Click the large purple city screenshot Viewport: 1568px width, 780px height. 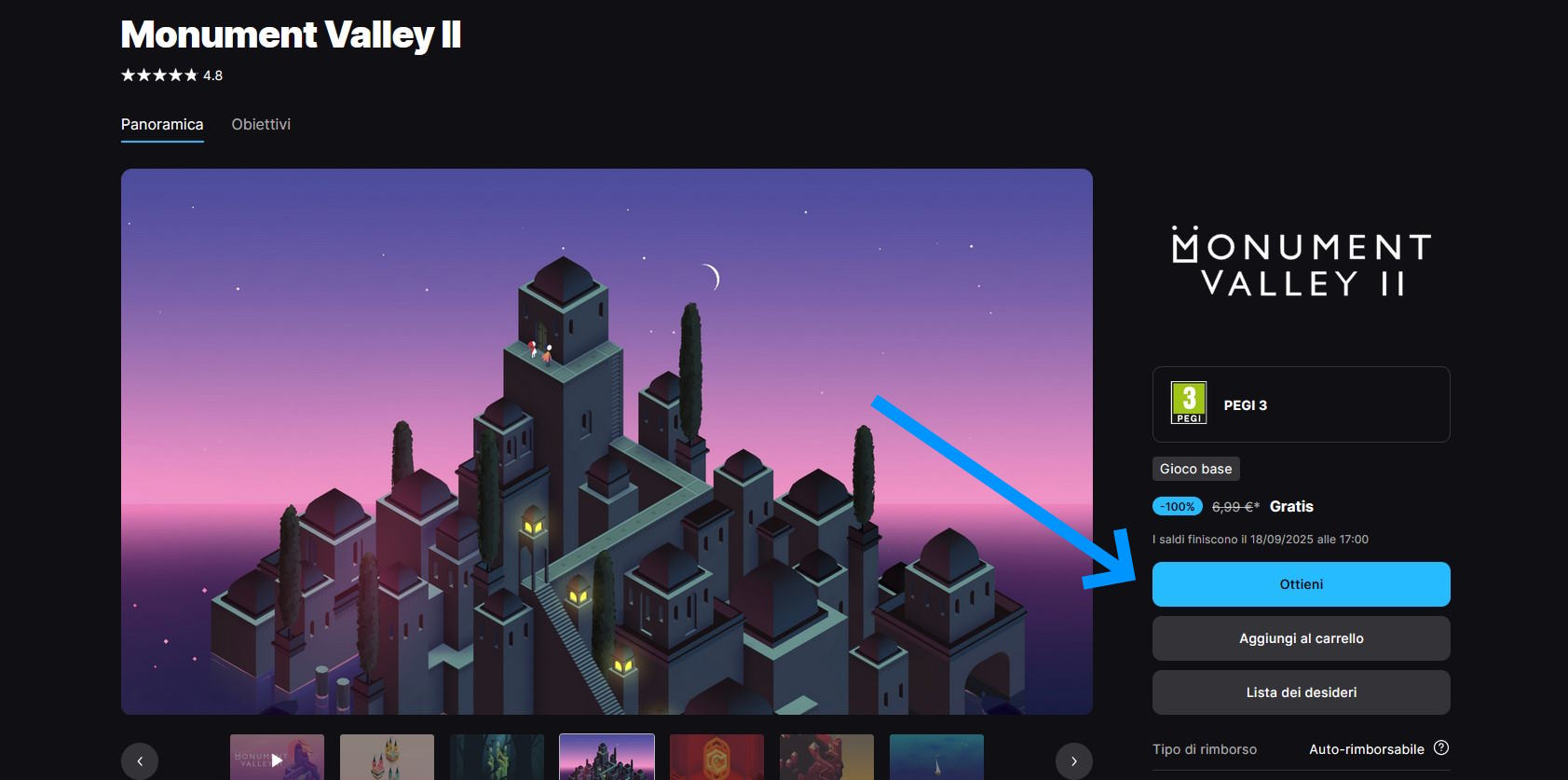607,442
